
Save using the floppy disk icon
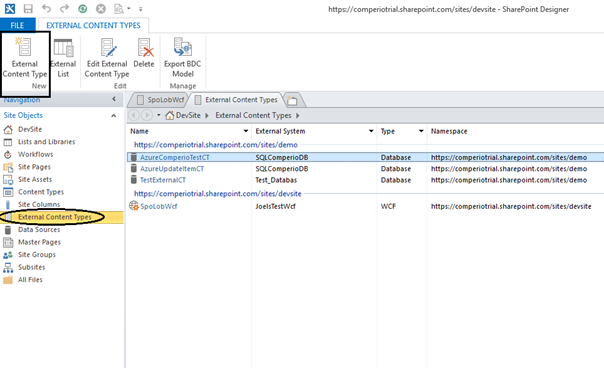pyautogui.click(x=28, y=8)
